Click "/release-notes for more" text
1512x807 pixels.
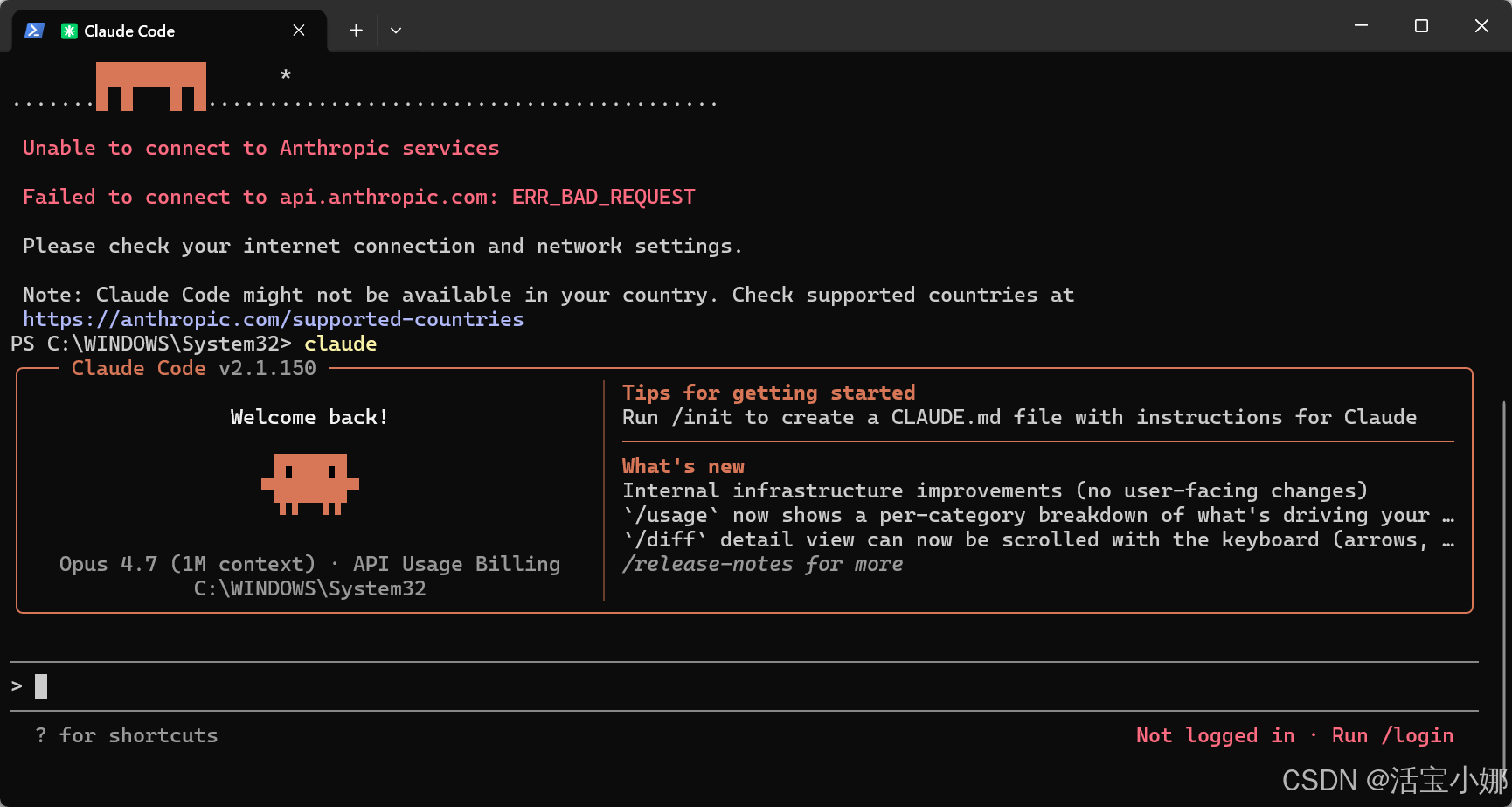(763, 564)
